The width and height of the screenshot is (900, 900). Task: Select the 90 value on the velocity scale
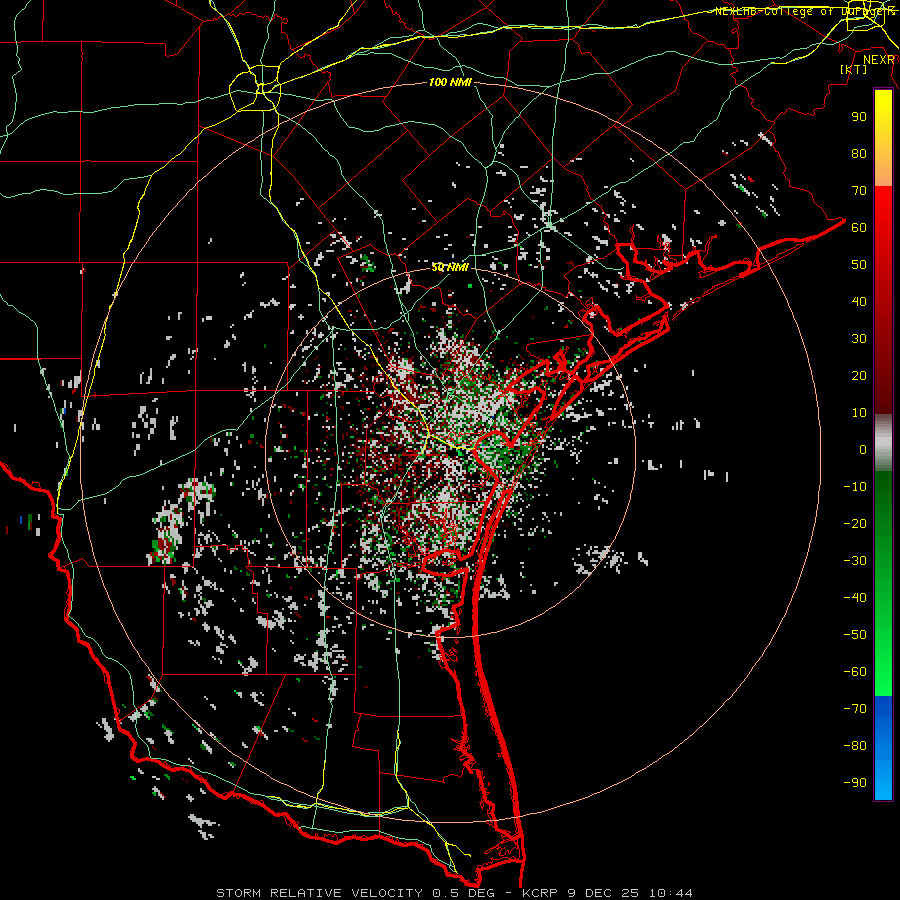click(859, 117)
